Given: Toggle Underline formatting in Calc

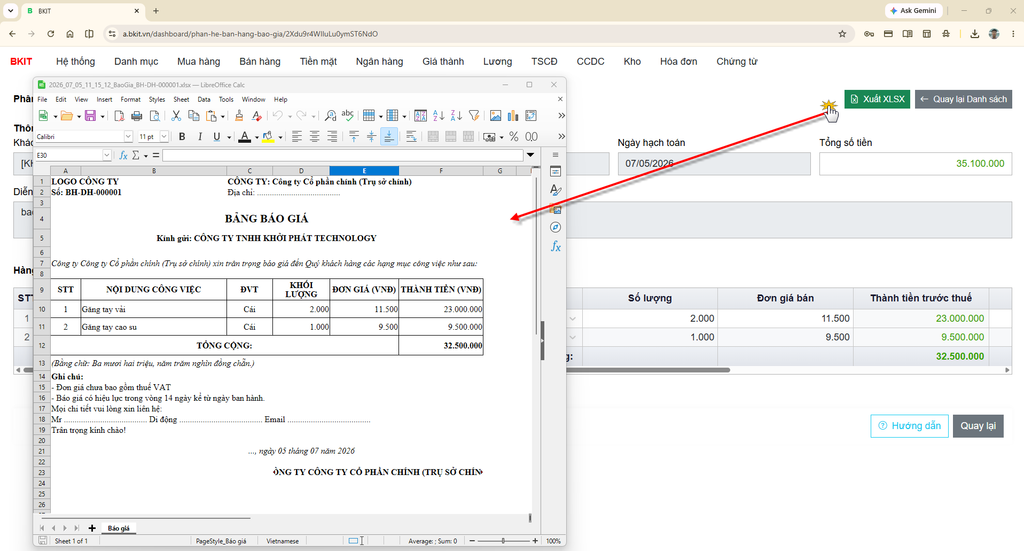Looking at the screenshot, I should (x=216, y=136).
